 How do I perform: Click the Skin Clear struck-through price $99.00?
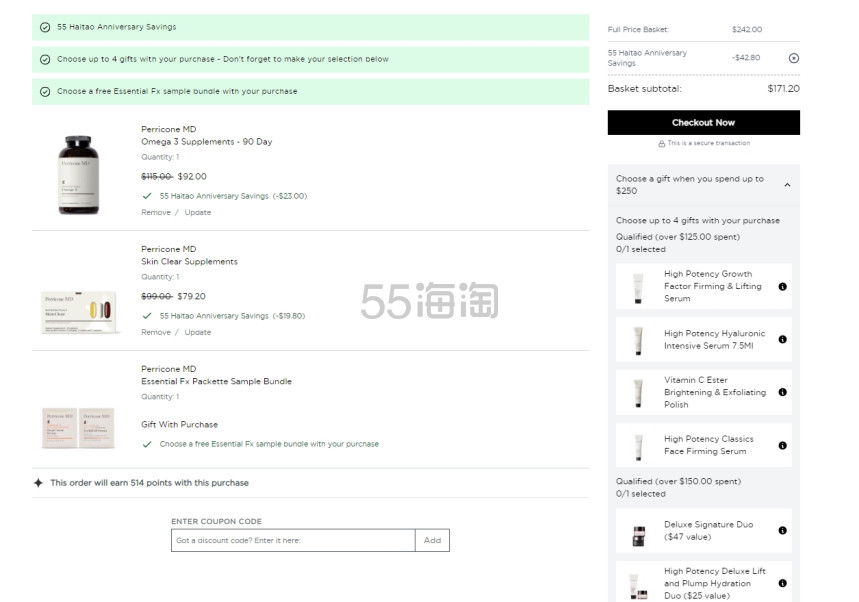pos(157,296)
